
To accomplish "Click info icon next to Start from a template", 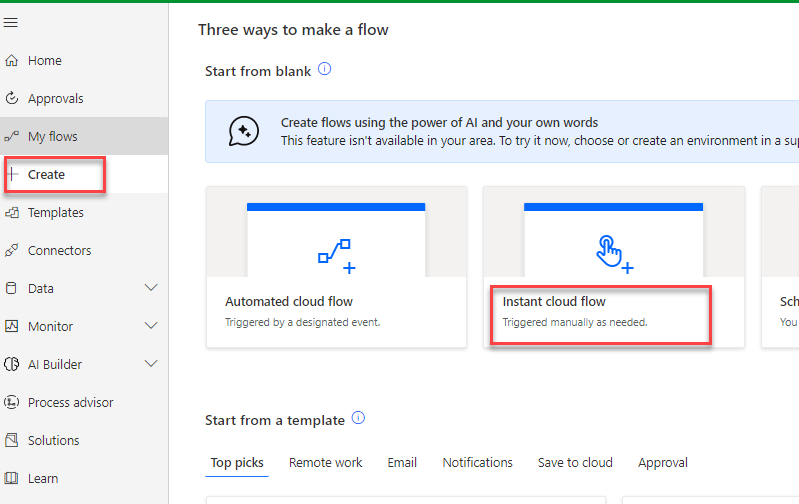I will coord(359,418).
